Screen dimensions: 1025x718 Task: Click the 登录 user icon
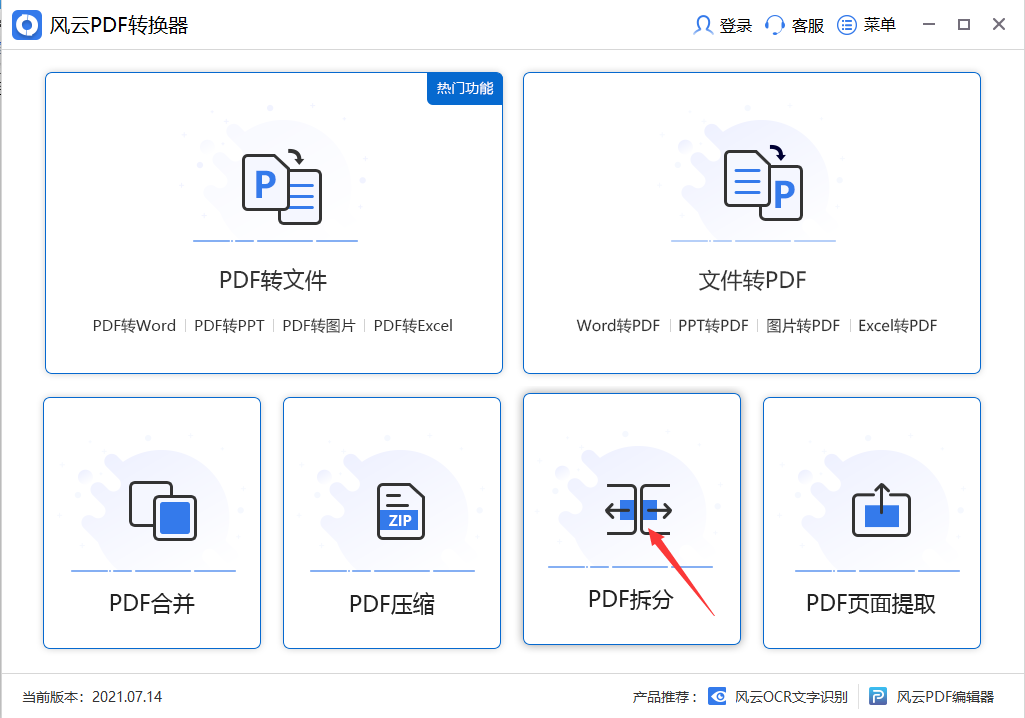703,25
